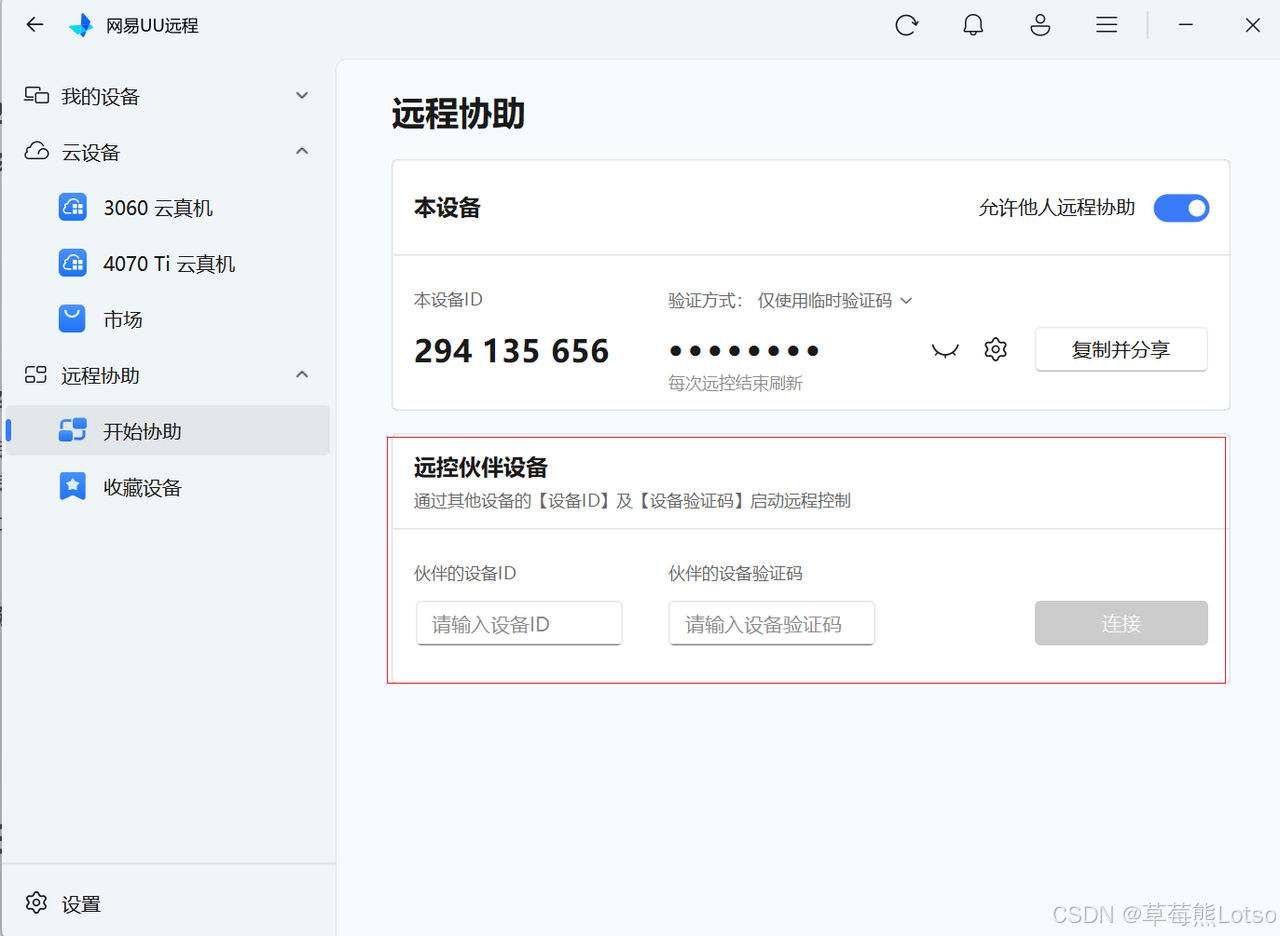Show the hidden verification code
This screenshot has height=936, width=1280.
[945, 350]
